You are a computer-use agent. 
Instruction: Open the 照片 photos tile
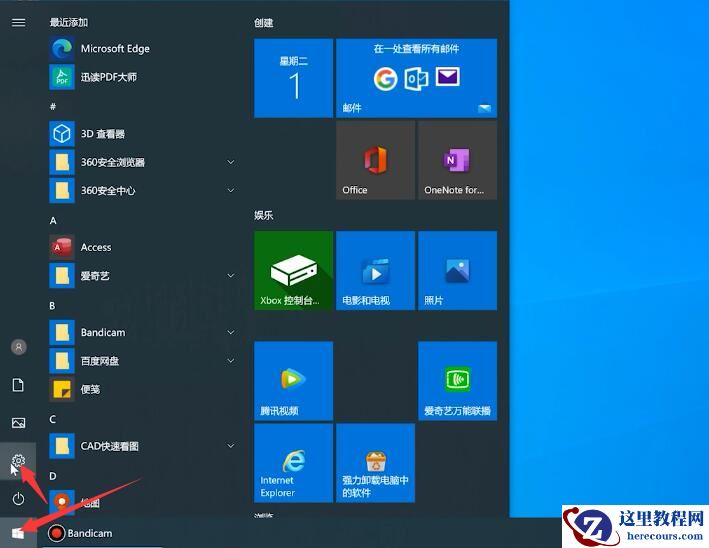click(x=458, y=270)
